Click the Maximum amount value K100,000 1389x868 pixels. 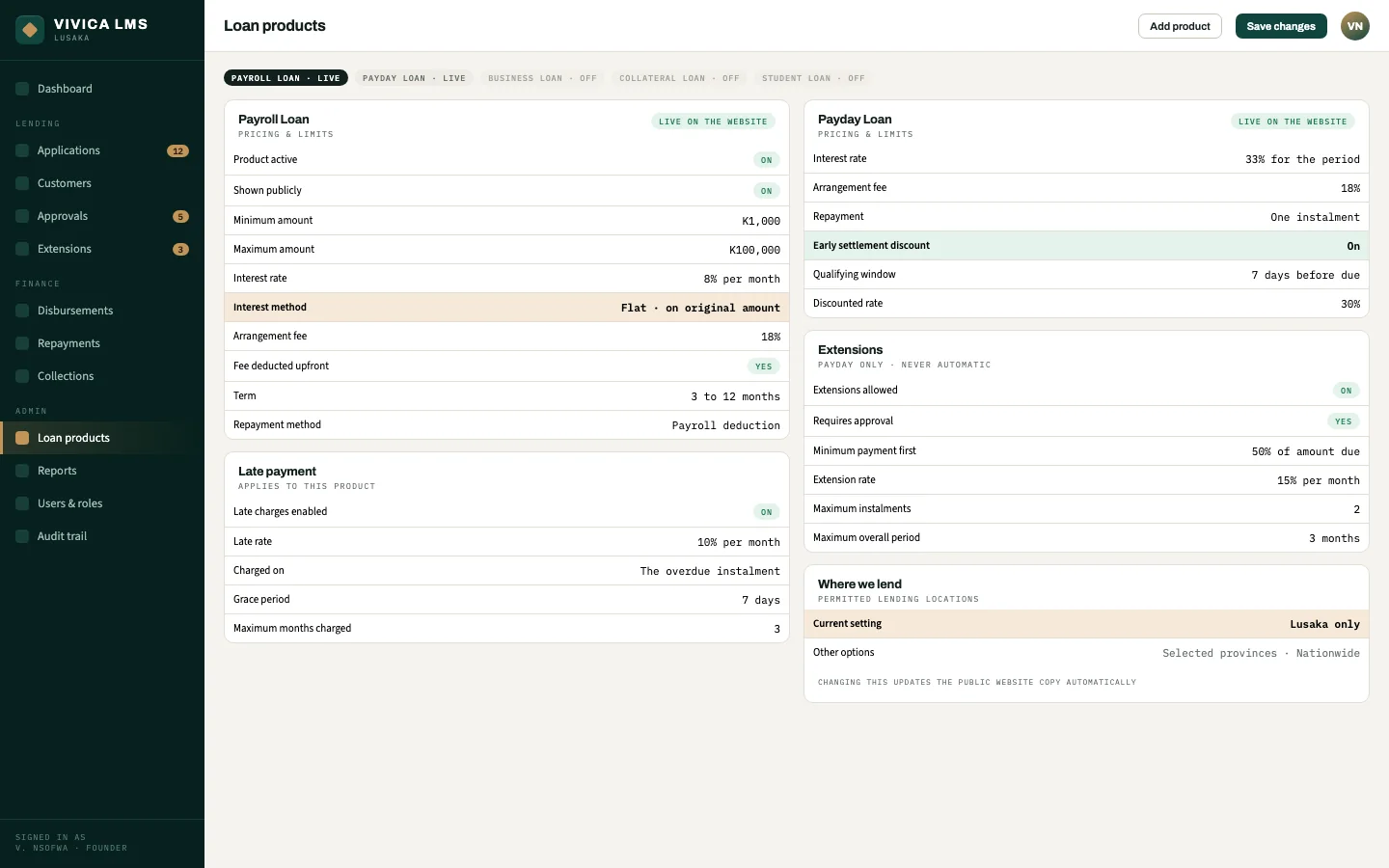coord(754,250)
